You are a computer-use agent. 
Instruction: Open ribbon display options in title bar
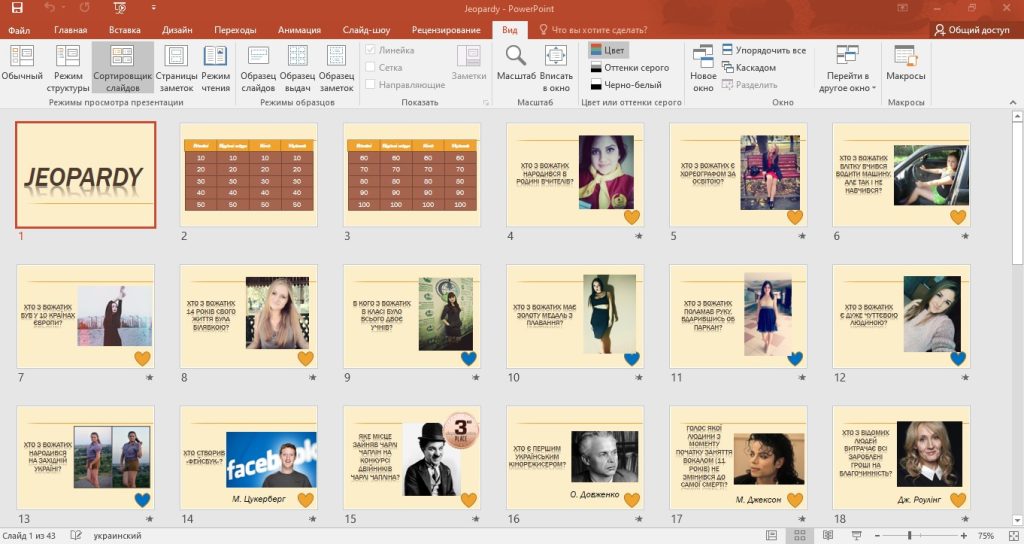click(903, 8)
